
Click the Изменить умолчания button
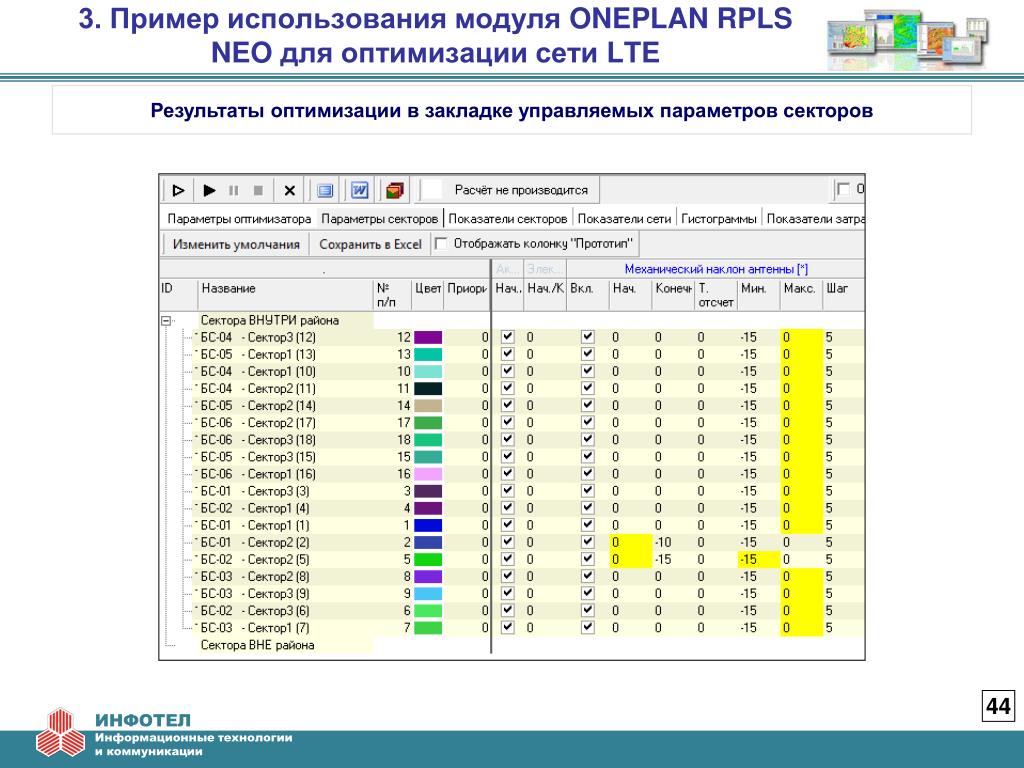point(236,244)
